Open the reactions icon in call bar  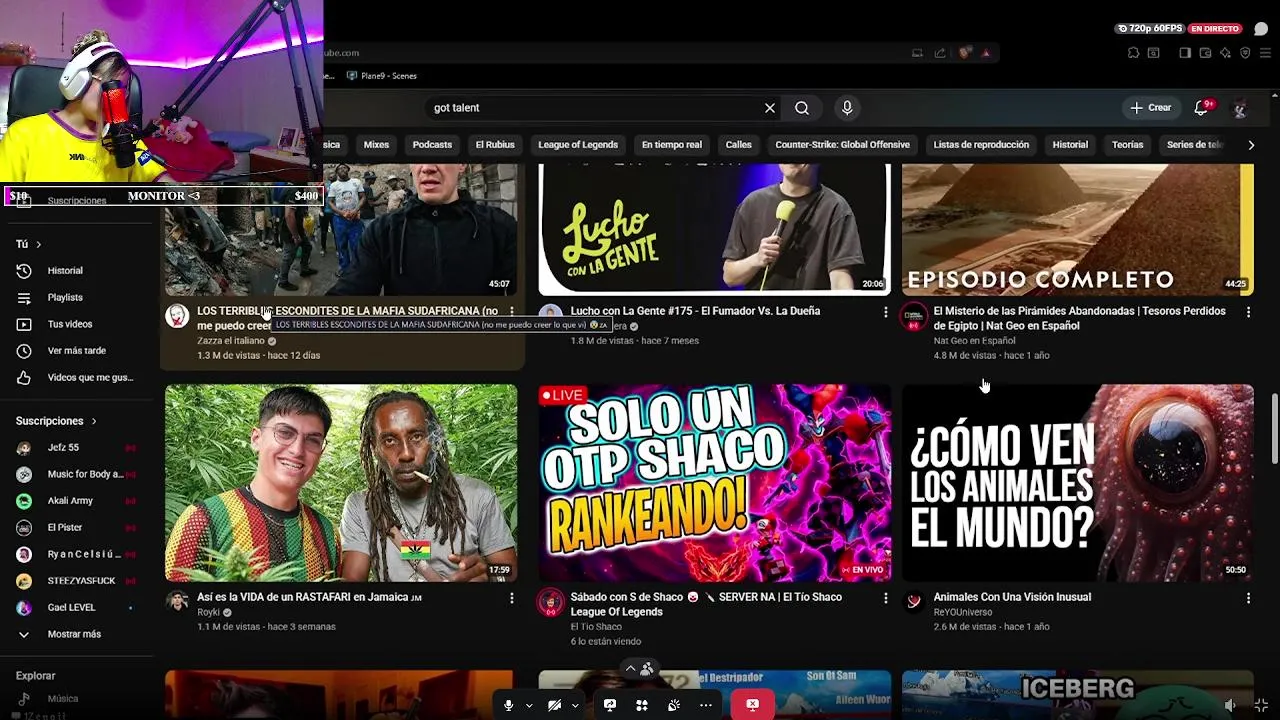click(x=674, y=705)
